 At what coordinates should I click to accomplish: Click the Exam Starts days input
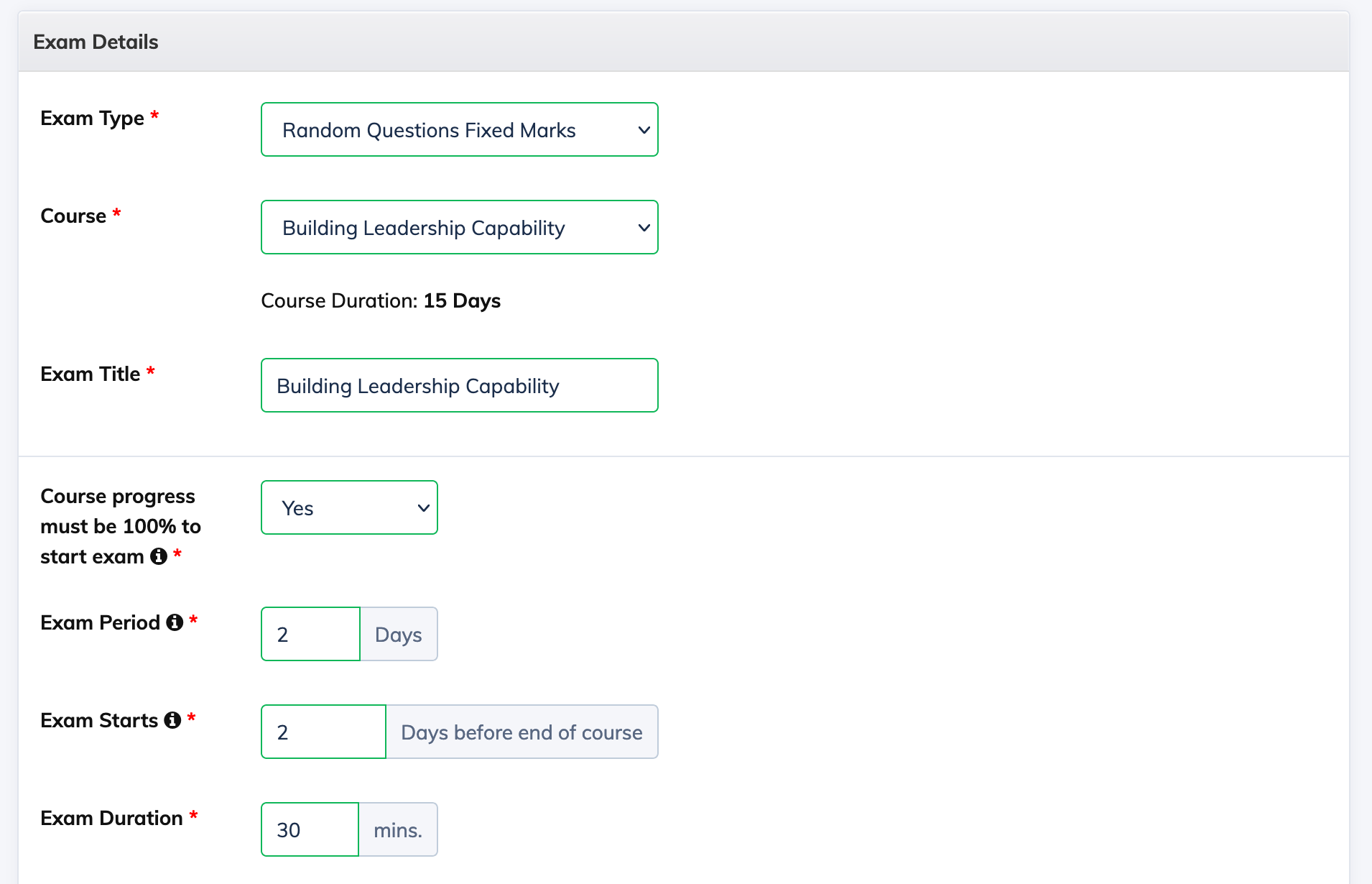(x=323, y=732)
